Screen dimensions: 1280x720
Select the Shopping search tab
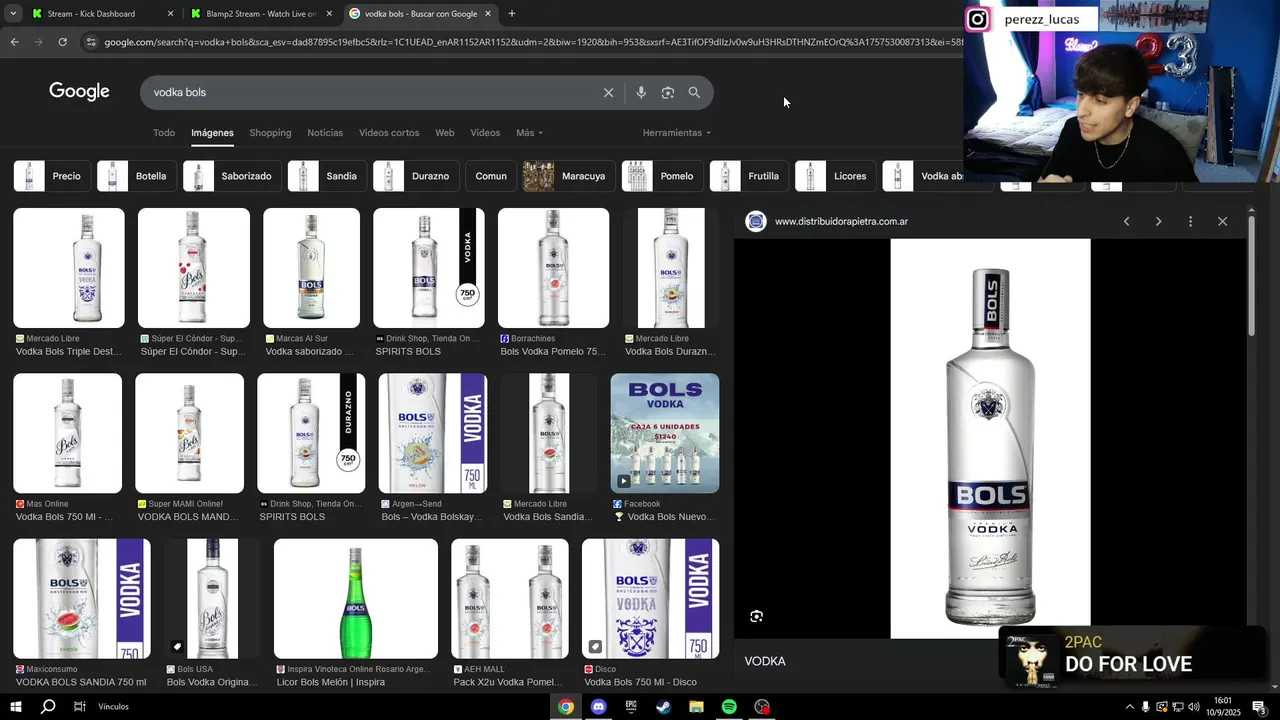tap(270, 133)
